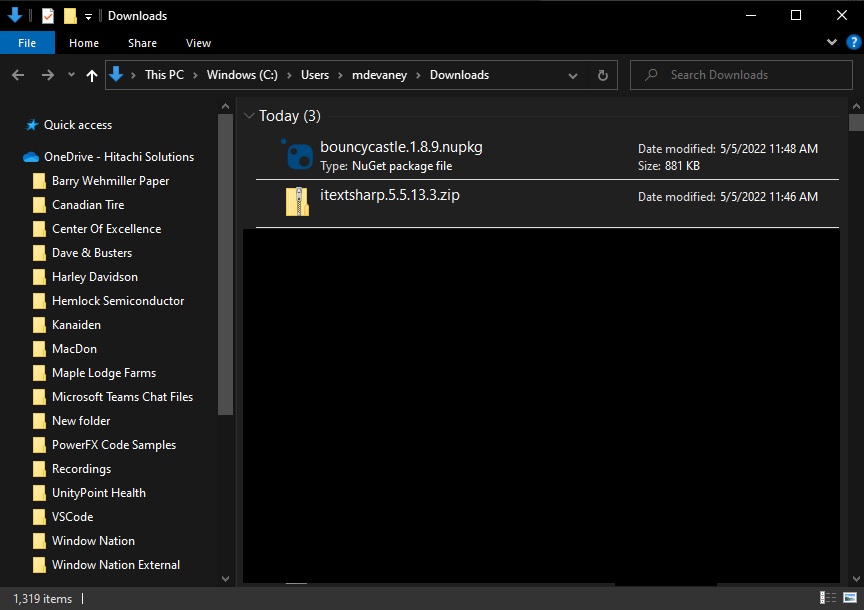
Task: Go up one folder level
Action: [92, 75]
